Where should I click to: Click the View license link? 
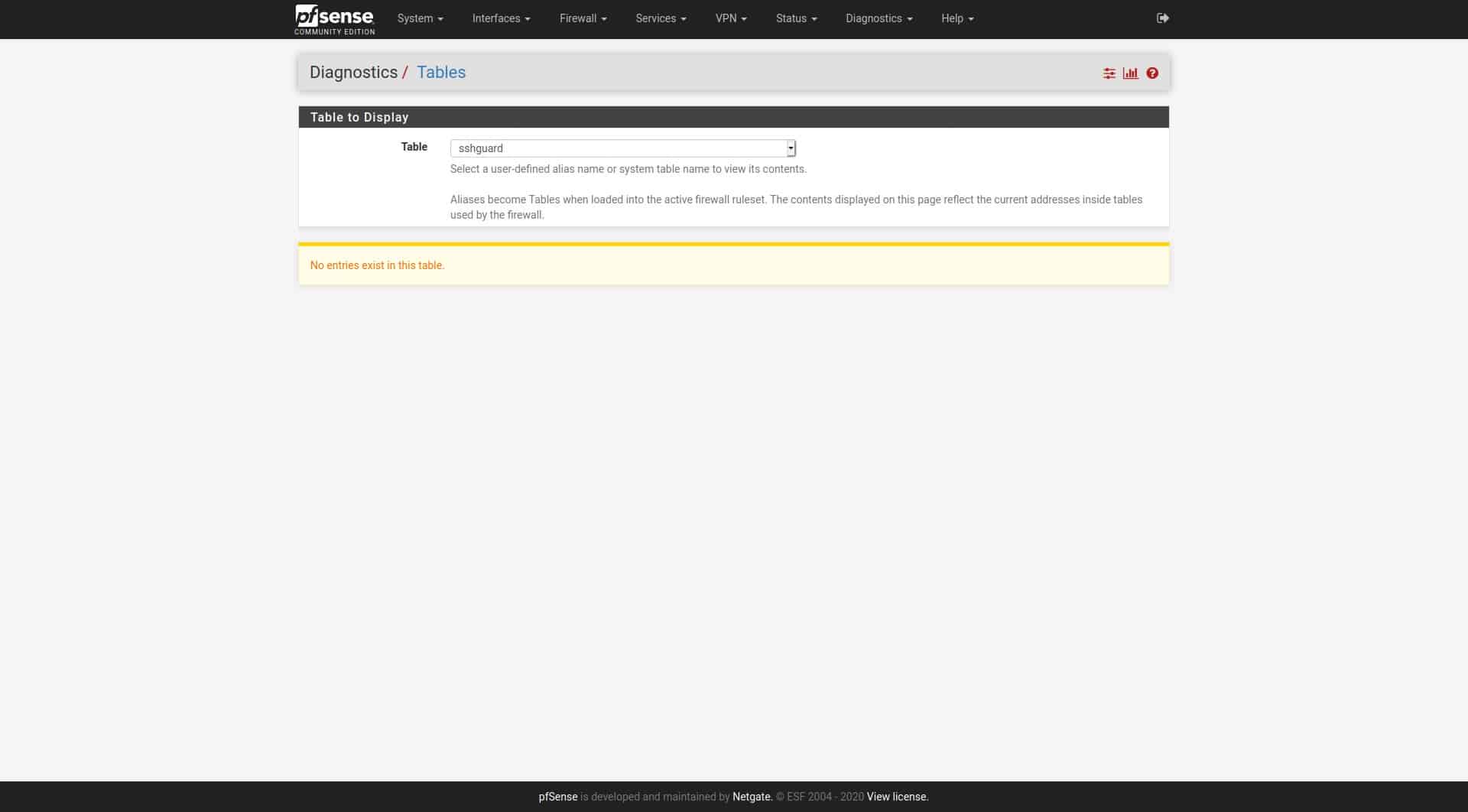[898, 797]
